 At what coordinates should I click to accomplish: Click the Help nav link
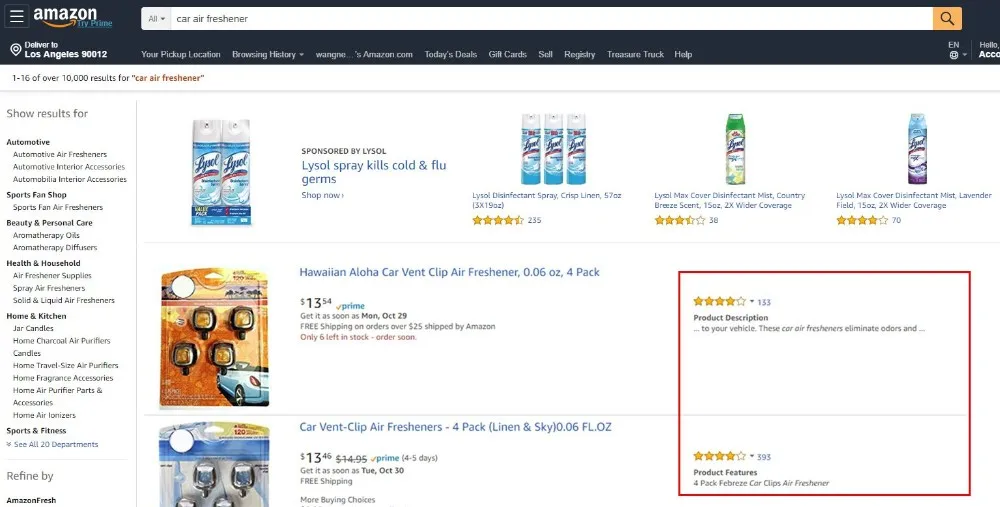(x=683, y=55)
